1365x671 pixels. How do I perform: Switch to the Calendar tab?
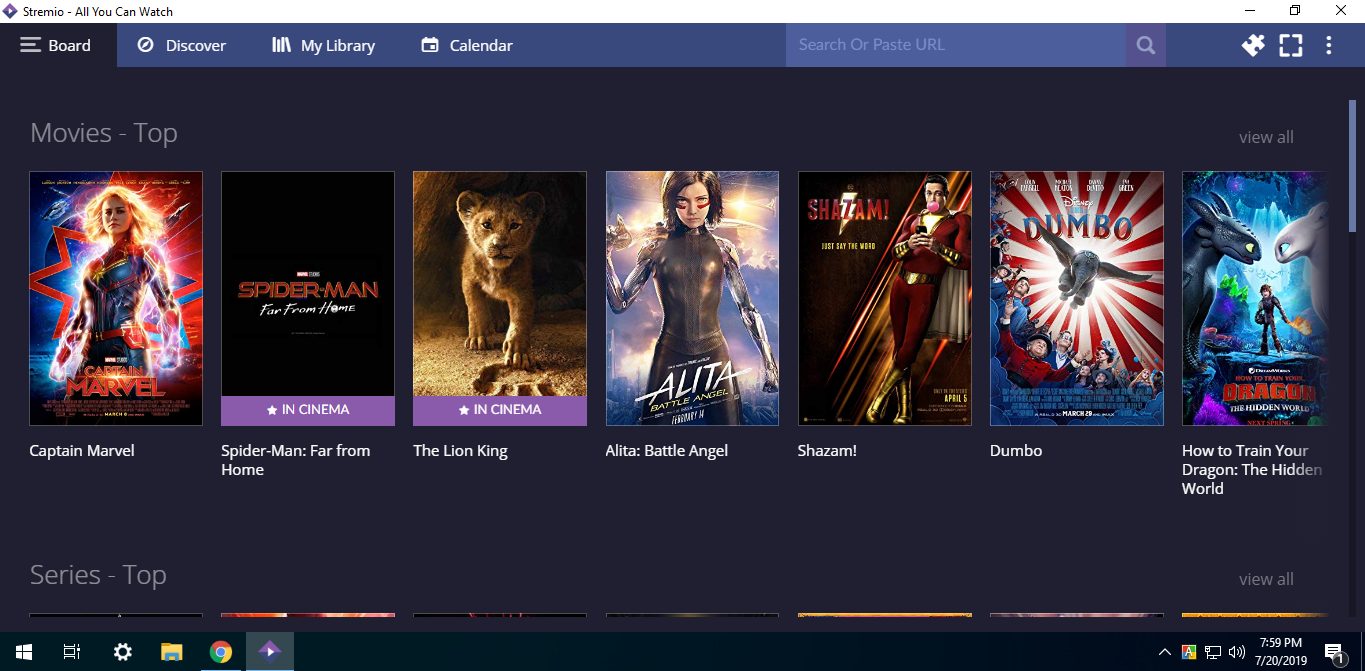(x=467, y=45)
